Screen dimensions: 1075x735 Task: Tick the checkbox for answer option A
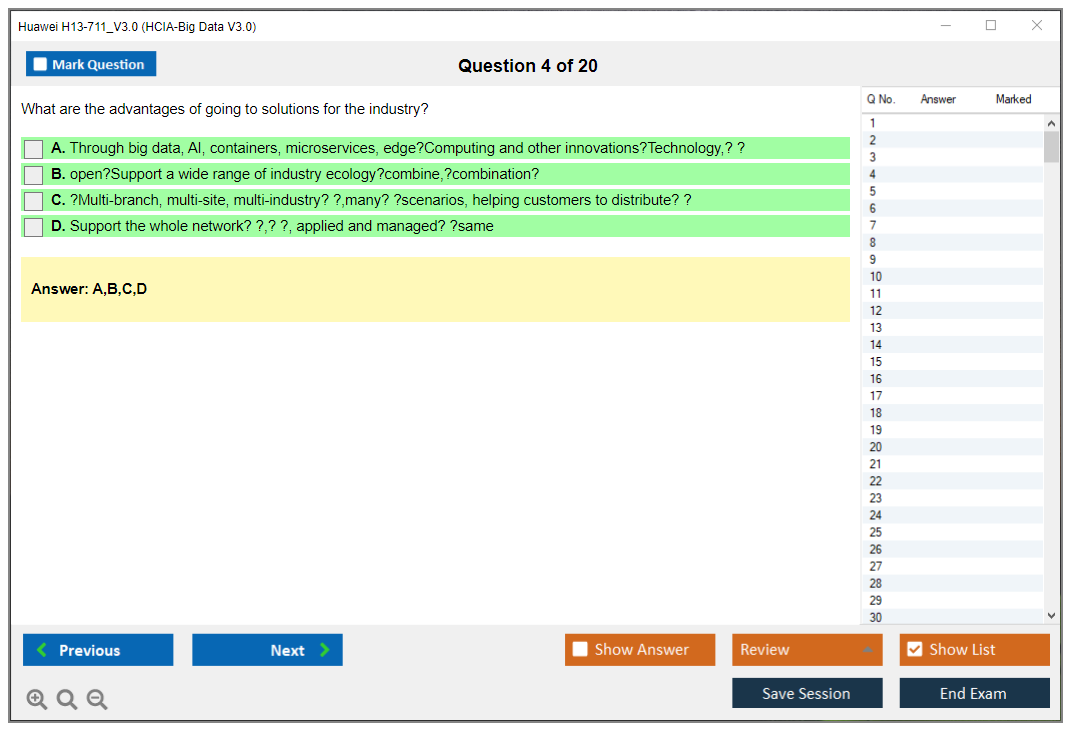tap(34, 149)
